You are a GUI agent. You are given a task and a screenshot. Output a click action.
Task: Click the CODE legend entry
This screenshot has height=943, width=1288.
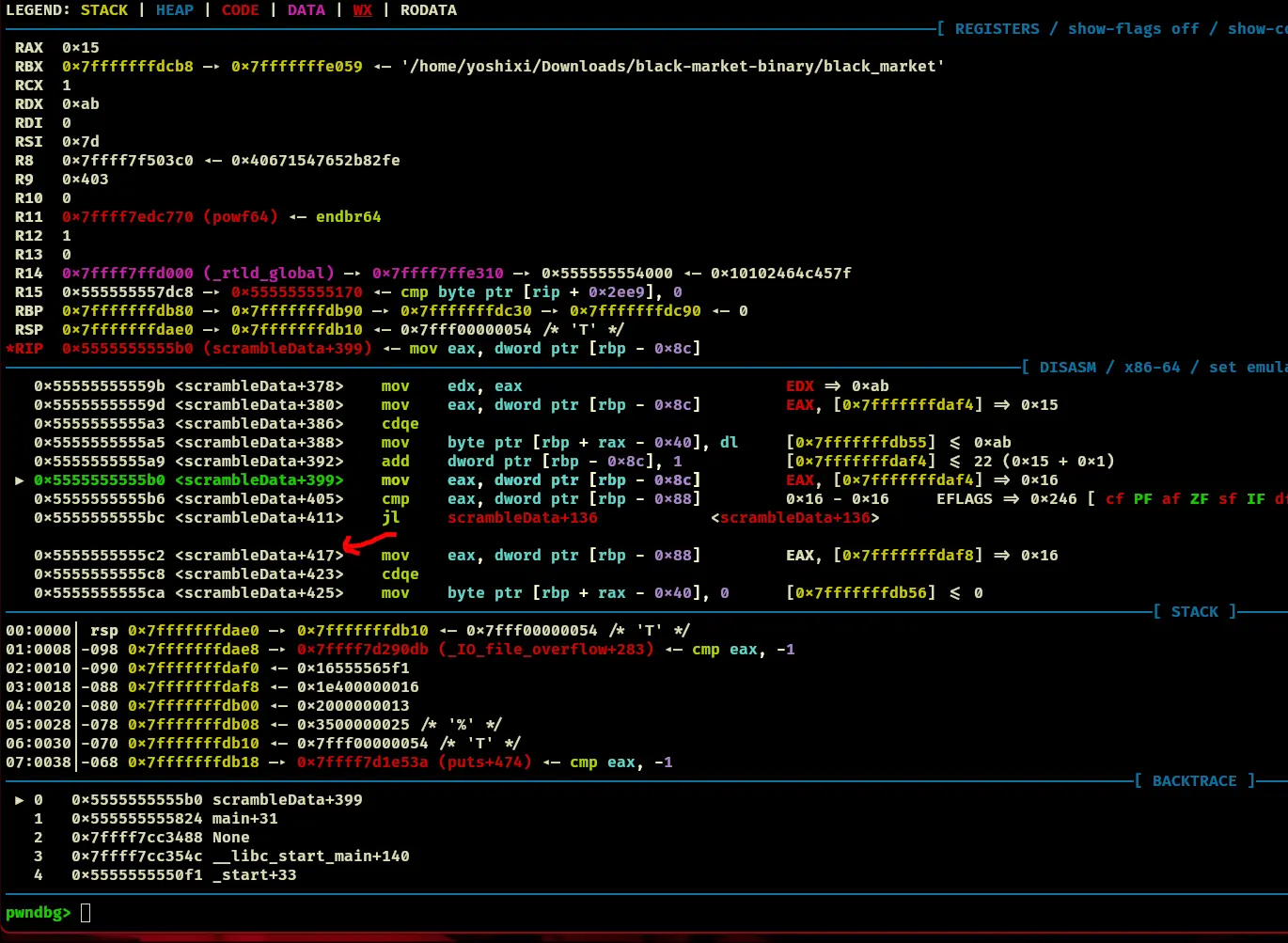coord(240,10)
